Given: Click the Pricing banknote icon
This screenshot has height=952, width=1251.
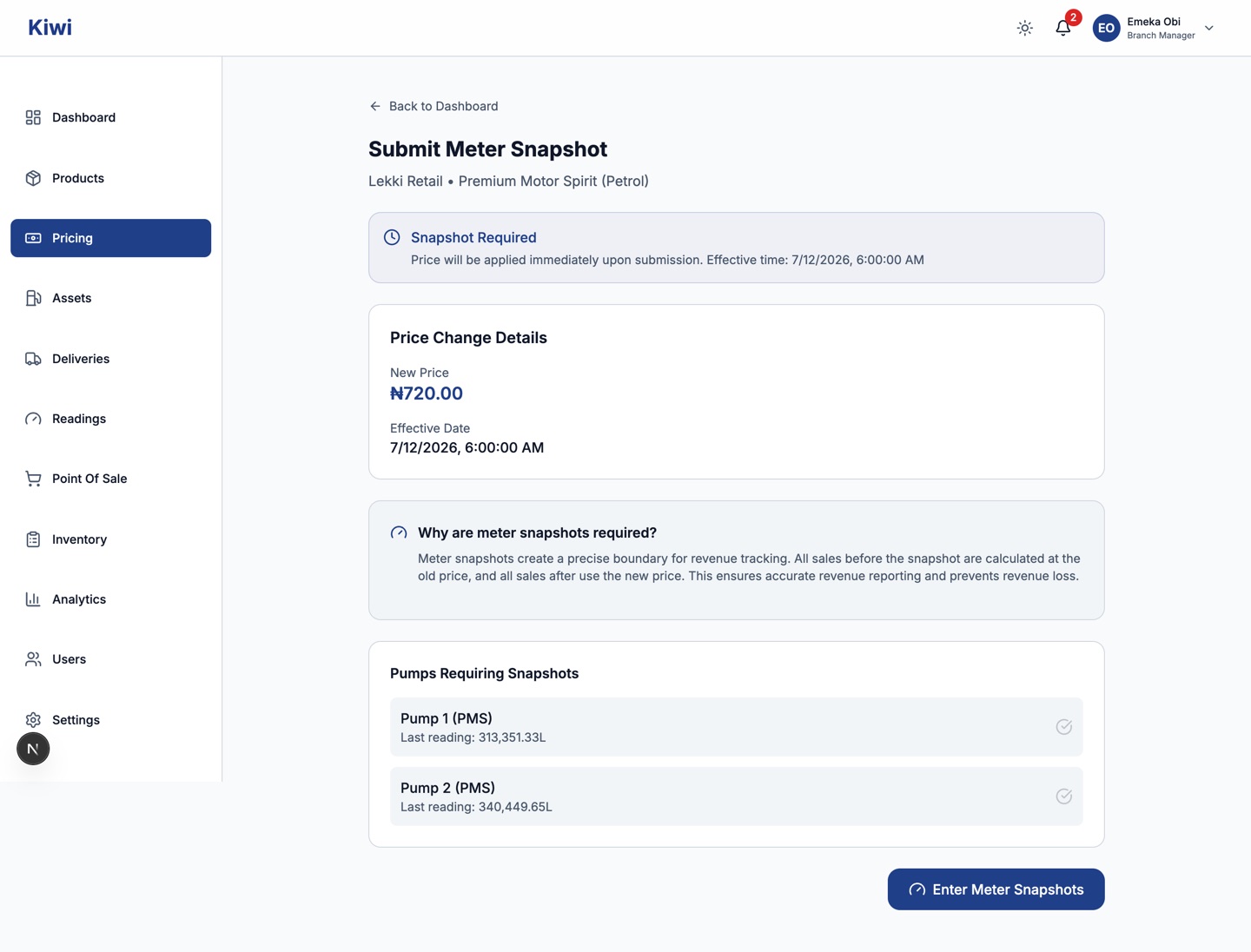Looking at the screenshot, I should [x=33, y=238].
